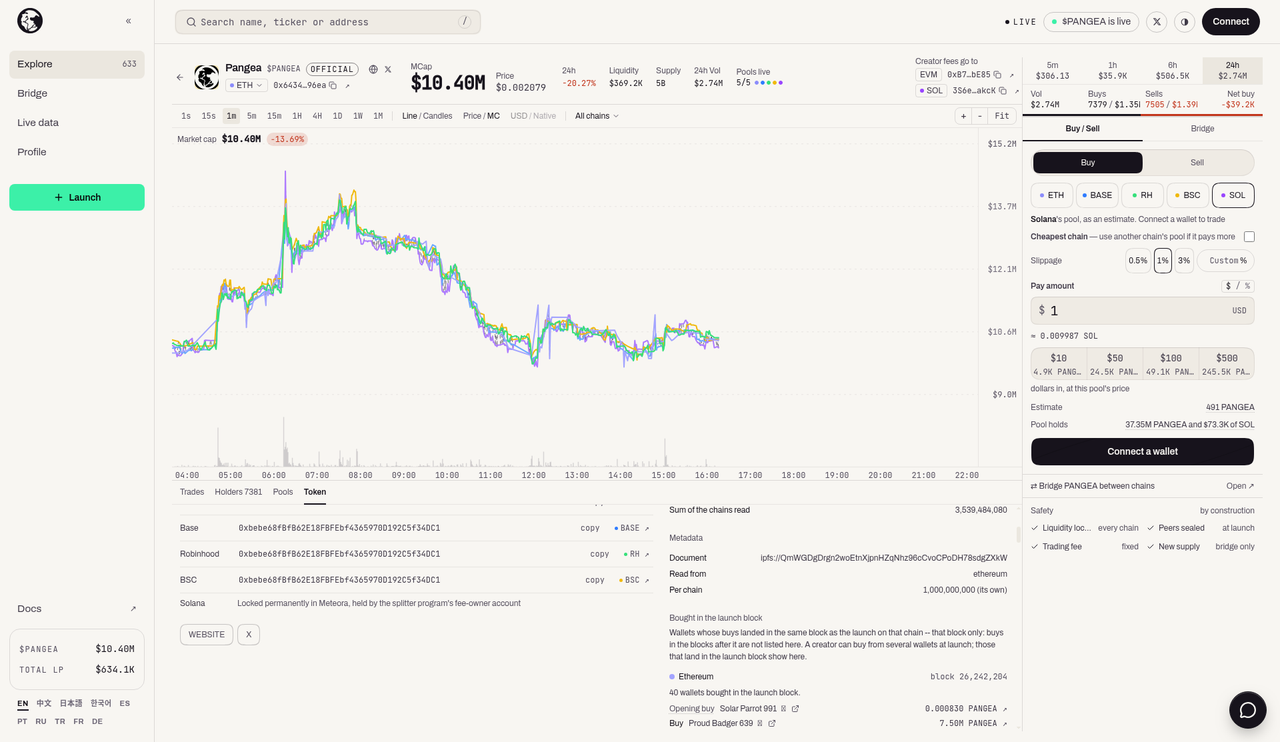Open Bridge PANGEA between chains link

pyautogui.click(x=1142, y=486)
